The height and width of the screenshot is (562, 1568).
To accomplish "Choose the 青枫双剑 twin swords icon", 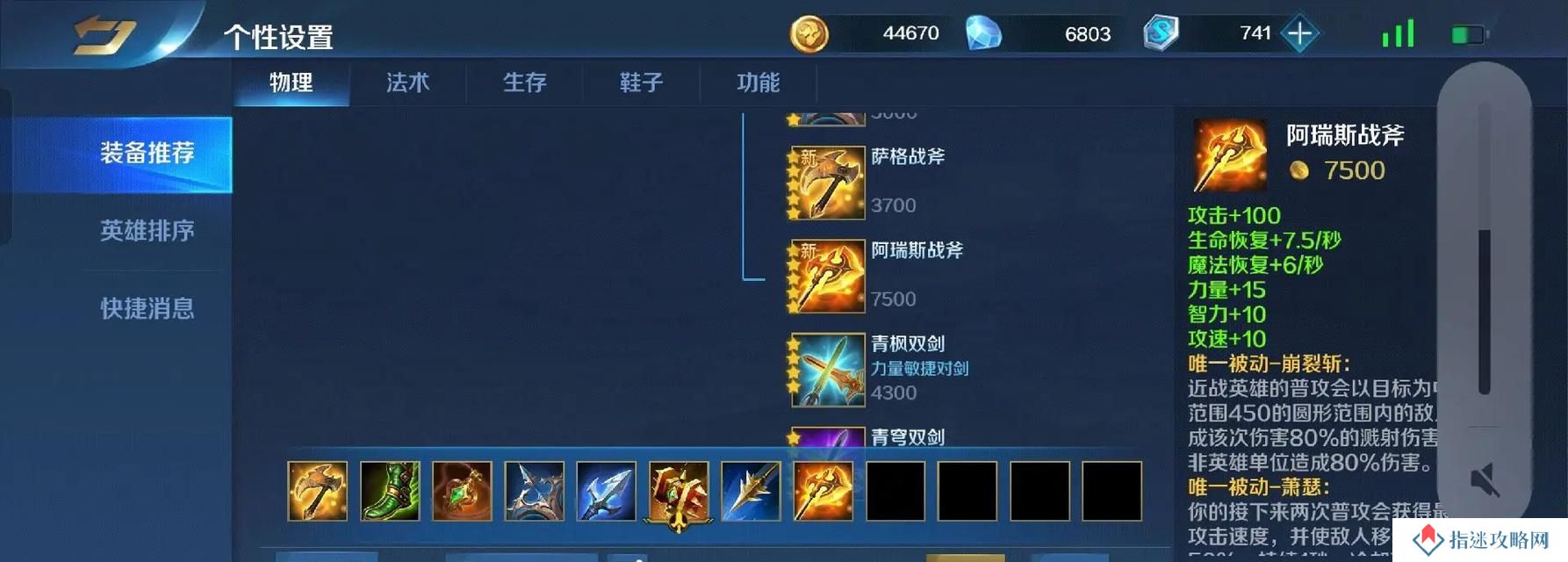I will pos(828,370).
